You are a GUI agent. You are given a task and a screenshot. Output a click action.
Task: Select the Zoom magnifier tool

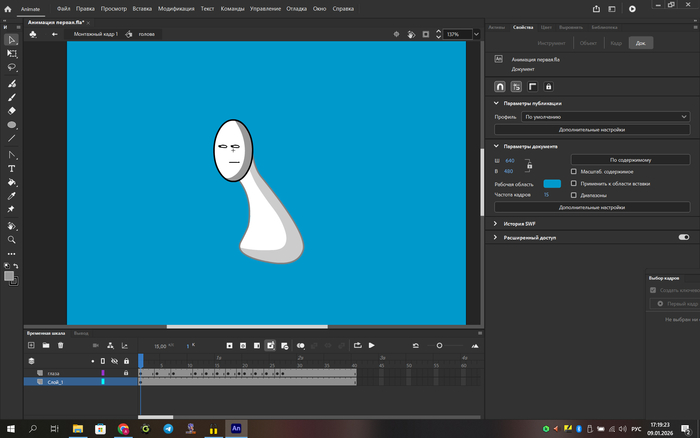tap(12, 240)
